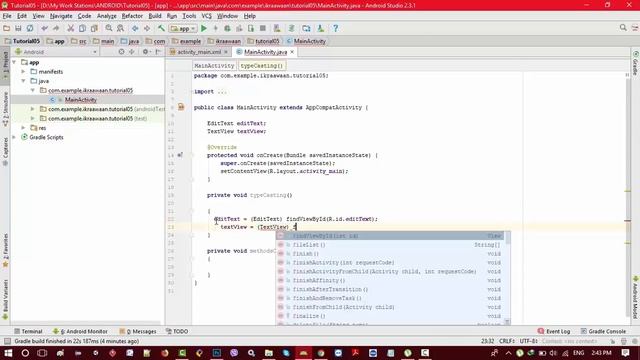Open the Structure side panel

[x=5, y=108]
